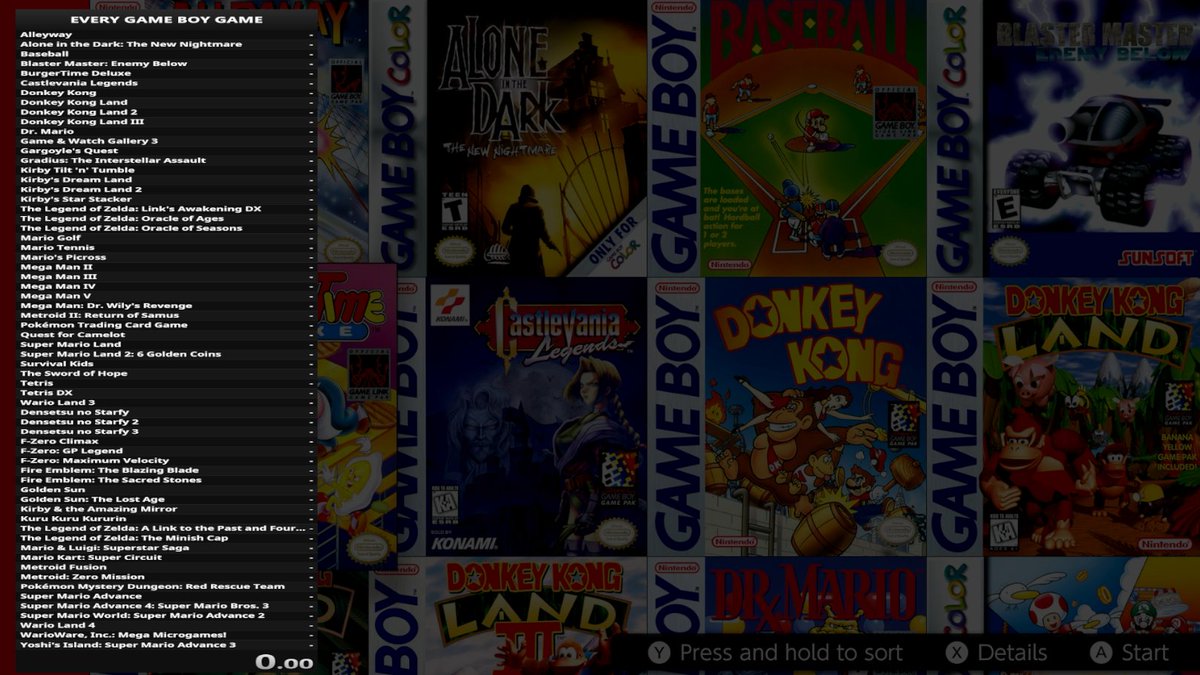Choose Mario & Luigi: Superstar Saga
1200x675 pixels.
167,548
